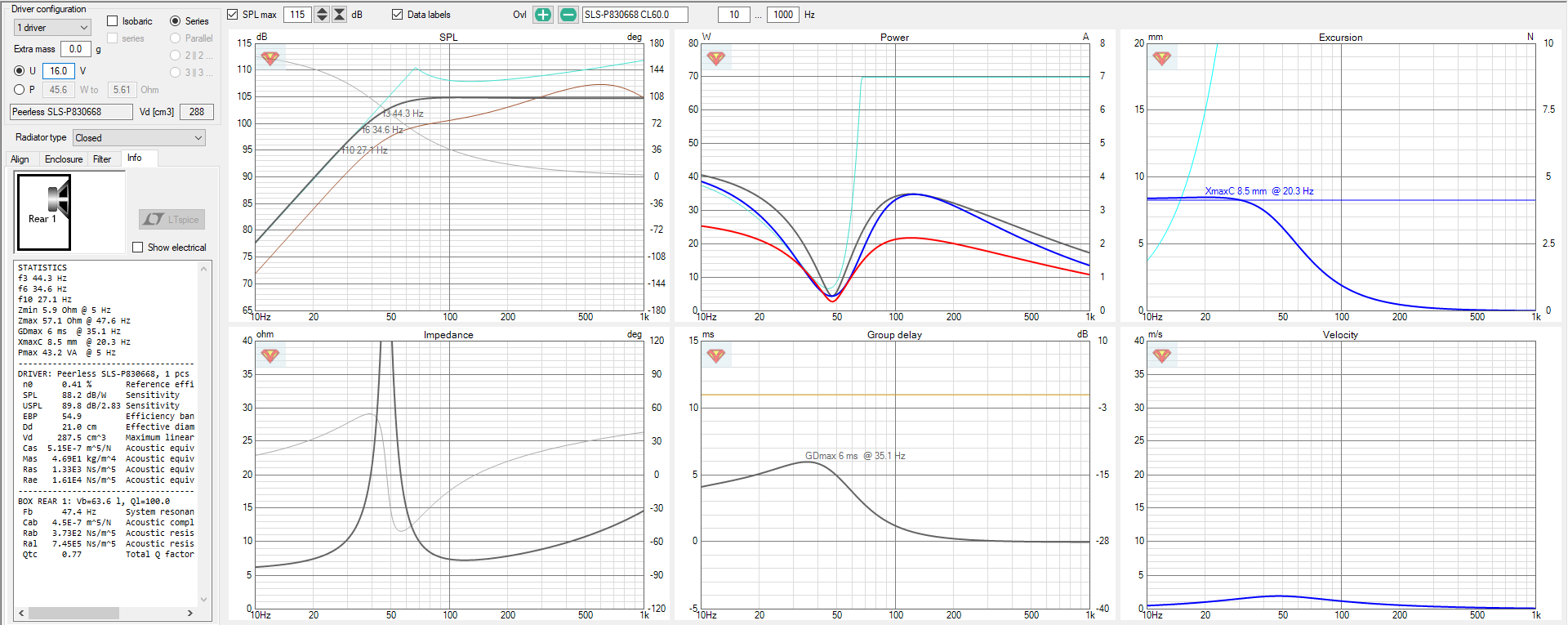Click the 'GDmax 6 ms @ 35.1 Hz' graph label

pos(855,456)
